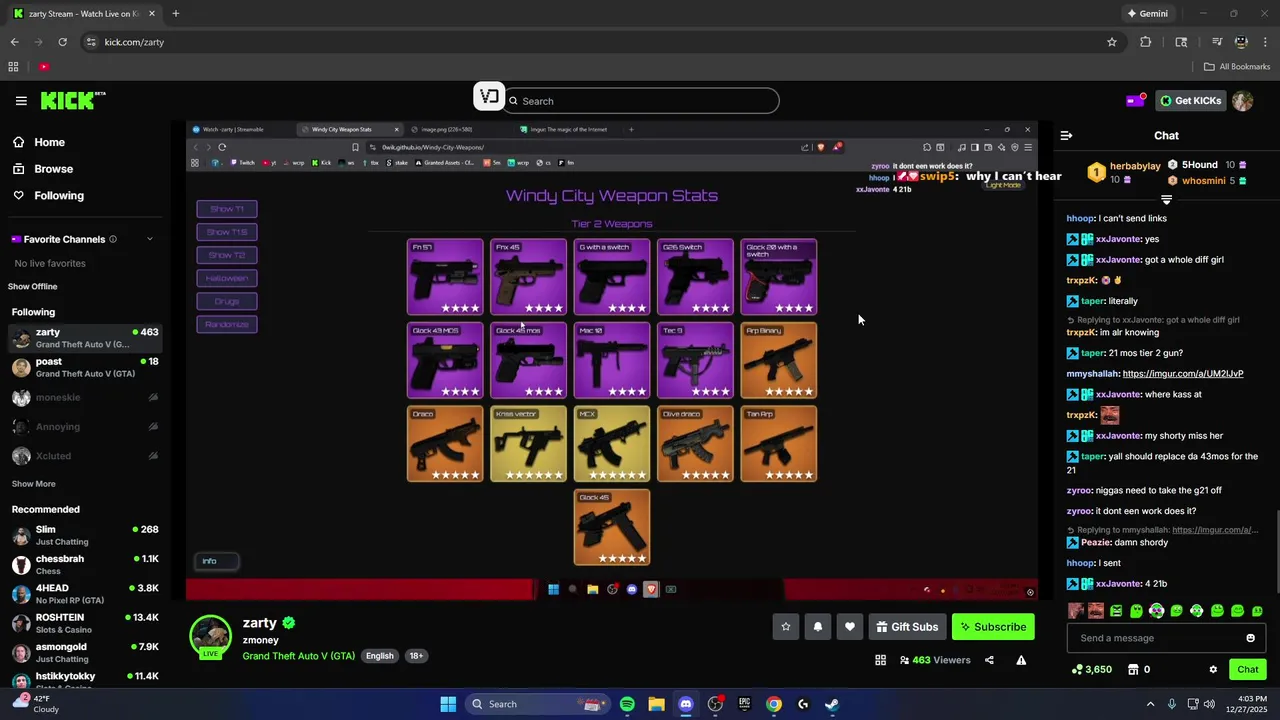Viewport: 1280px width, 720px height.
Task: Click the star favorite icon below stream
Action: point(786,627)
